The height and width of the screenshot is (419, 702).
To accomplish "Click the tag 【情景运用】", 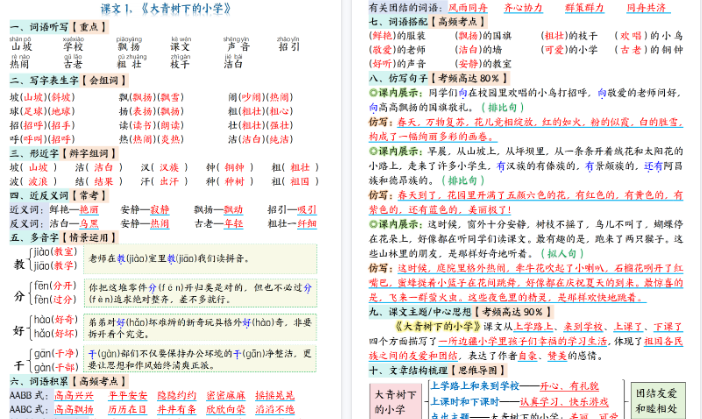I will point(89,238).
